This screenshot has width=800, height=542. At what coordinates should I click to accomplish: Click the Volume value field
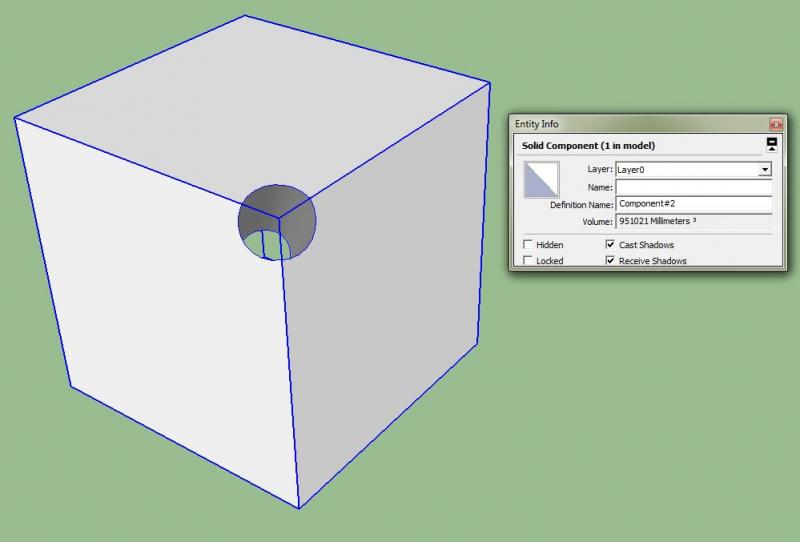click(x=693, y=221)
